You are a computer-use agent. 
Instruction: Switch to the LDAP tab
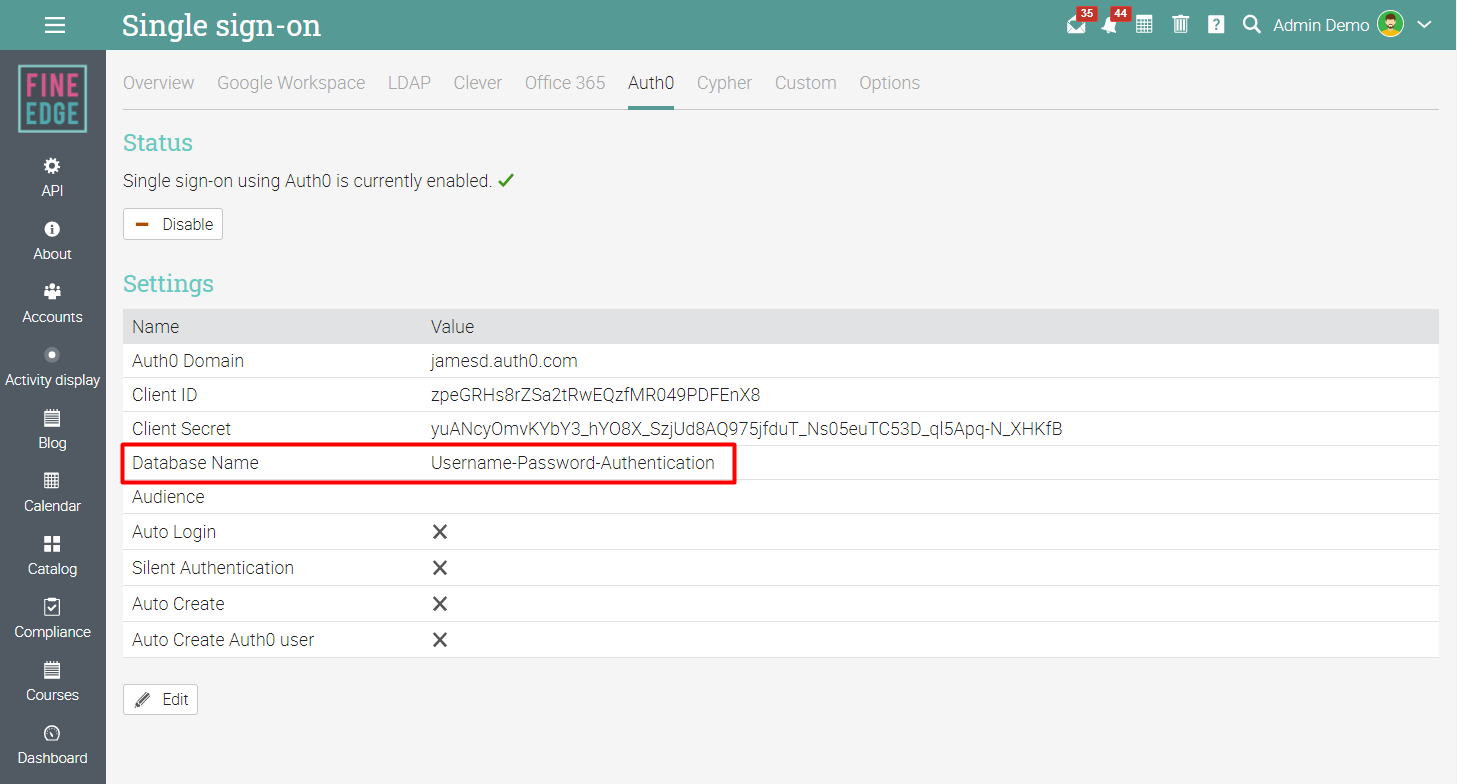(x=409, y=83)
